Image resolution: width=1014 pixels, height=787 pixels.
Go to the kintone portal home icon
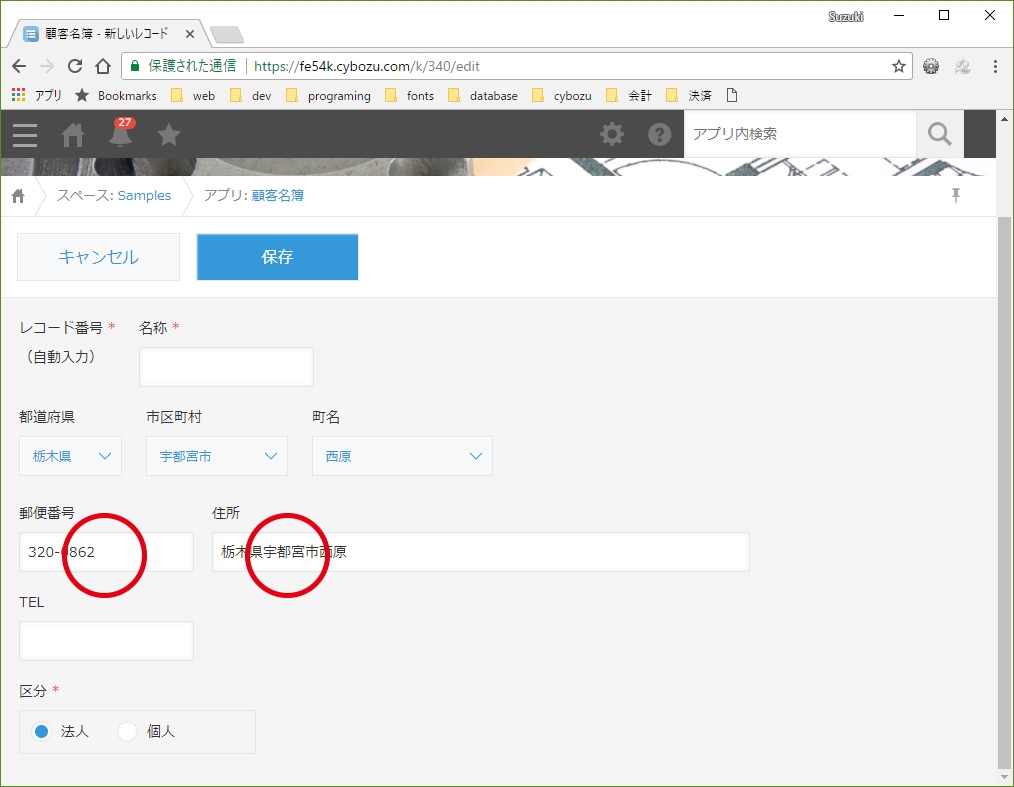pyautogui.click(x=73, y=134)
